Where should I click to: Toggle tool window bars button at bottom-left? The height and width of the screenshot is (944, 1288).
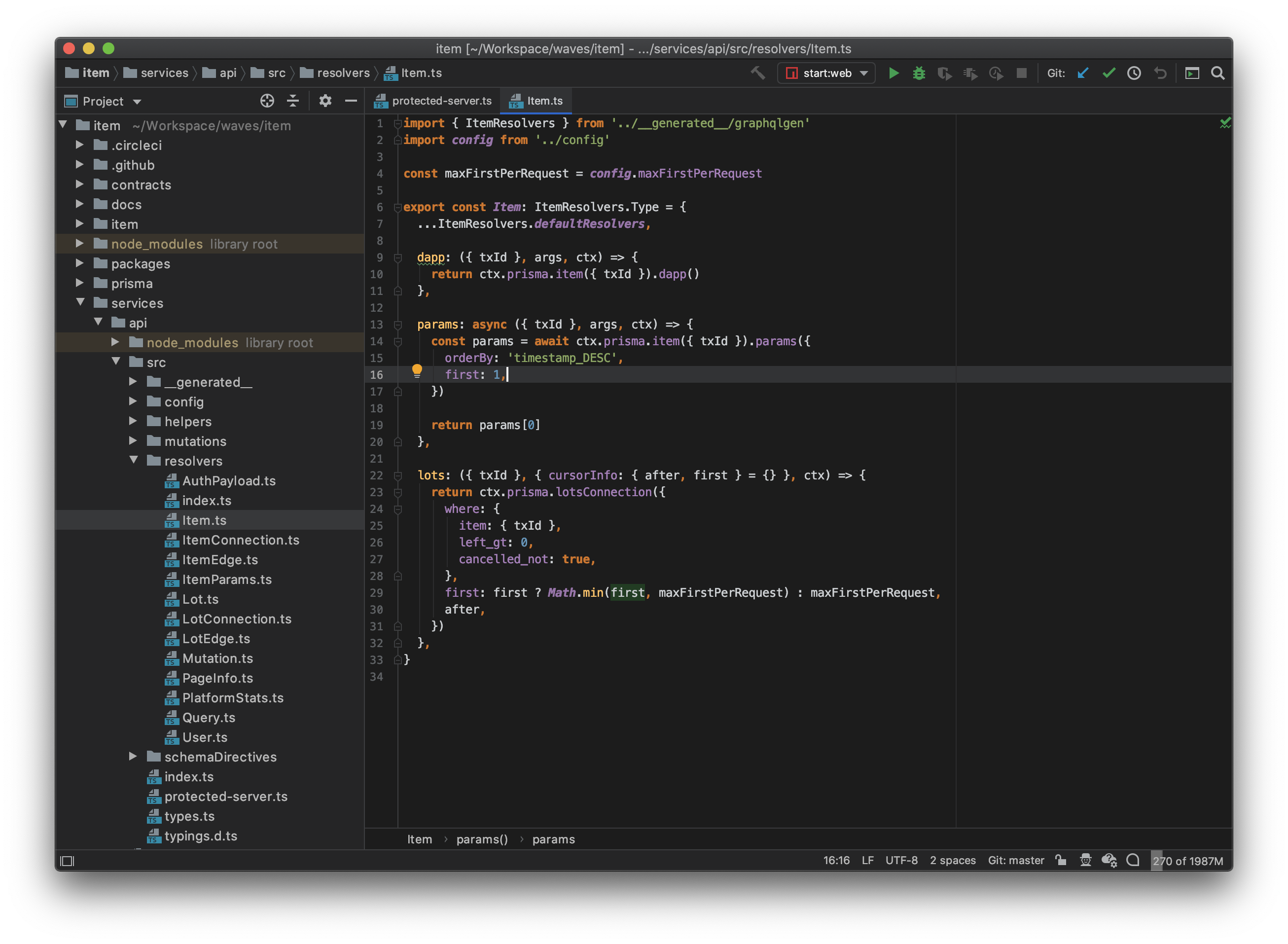coord(68,861)
